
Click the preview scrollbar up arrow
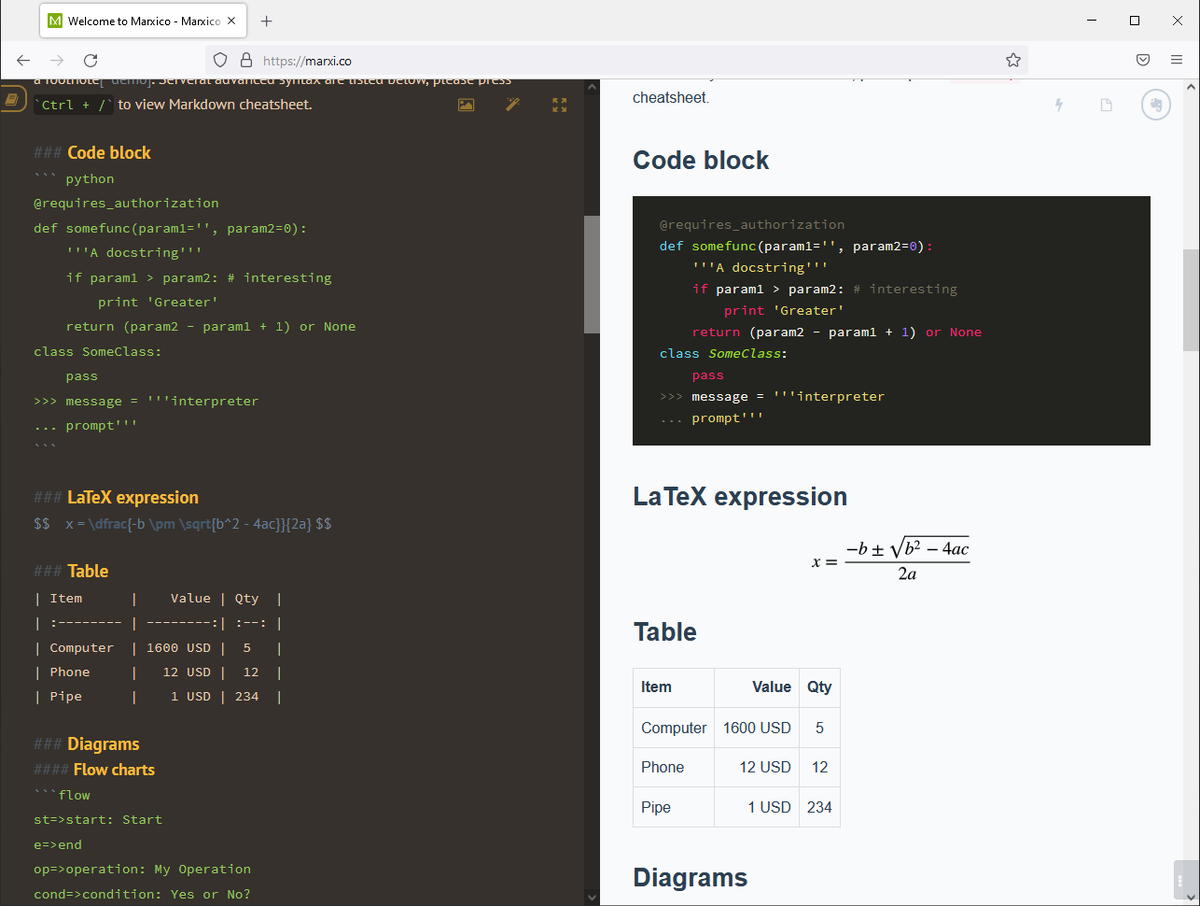[x=1191, y=89]
